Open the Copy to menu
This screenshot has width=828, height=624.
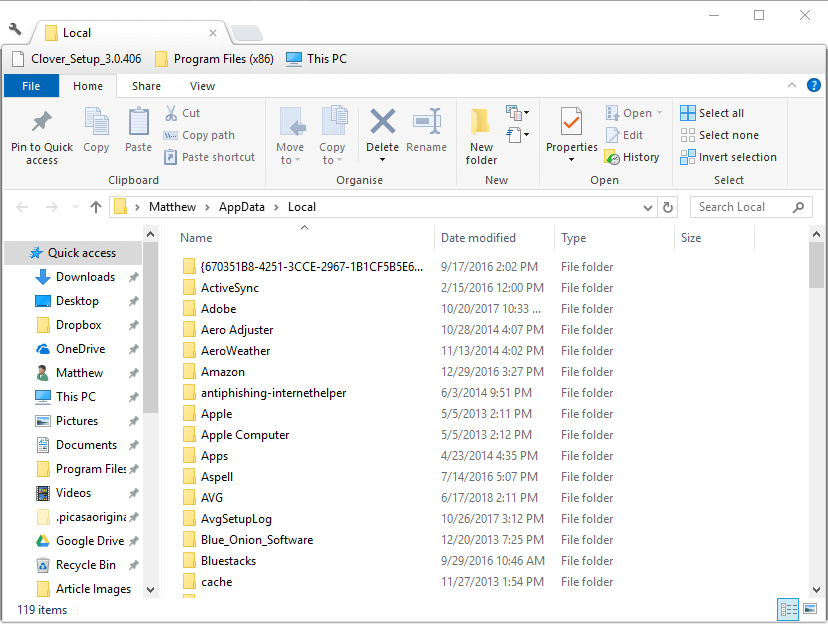[x=332, y=136]
